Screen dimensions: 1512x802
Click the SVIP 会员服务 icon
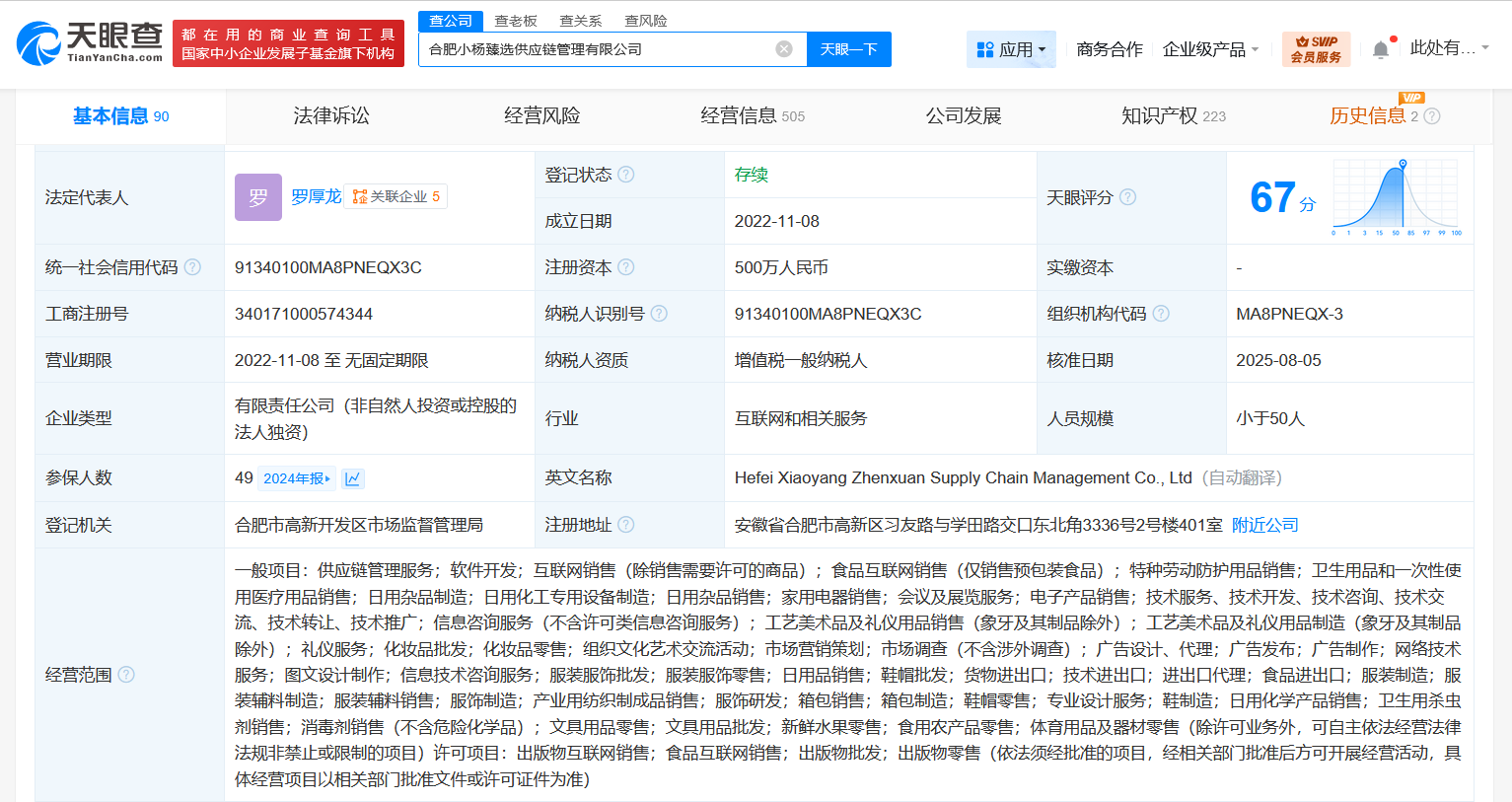click(x=1316, y=46)
